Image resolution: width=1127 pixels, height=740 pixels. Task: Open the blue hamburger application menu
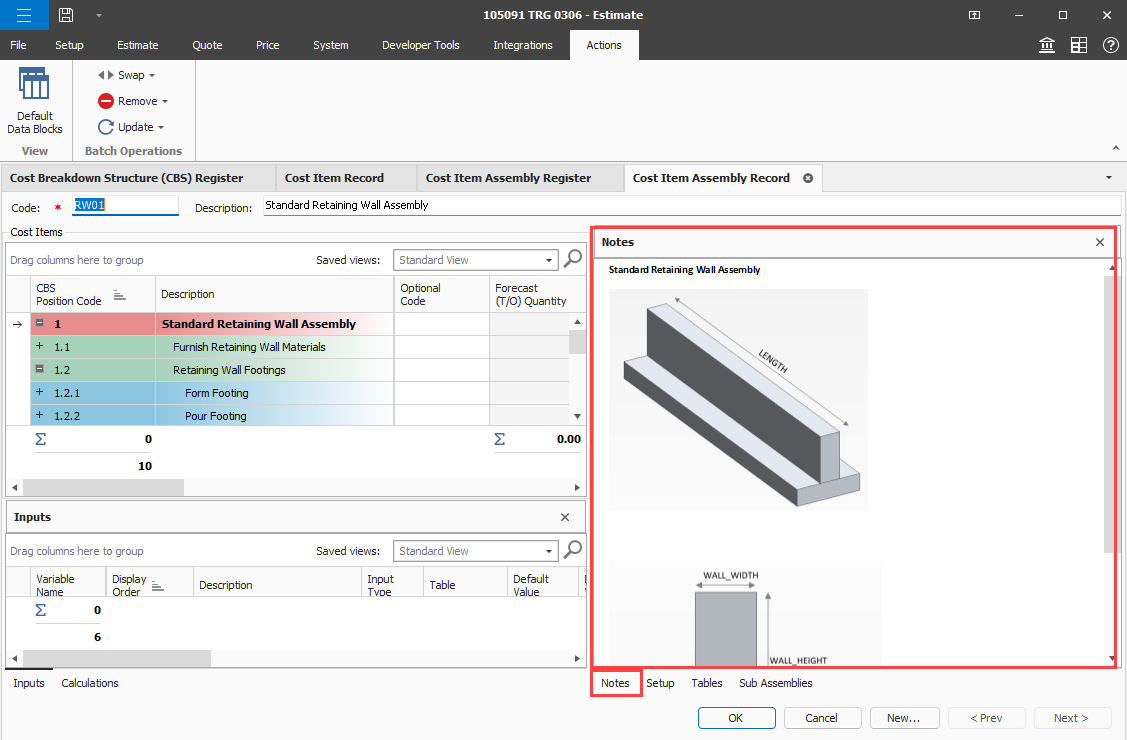pos(23,15)
